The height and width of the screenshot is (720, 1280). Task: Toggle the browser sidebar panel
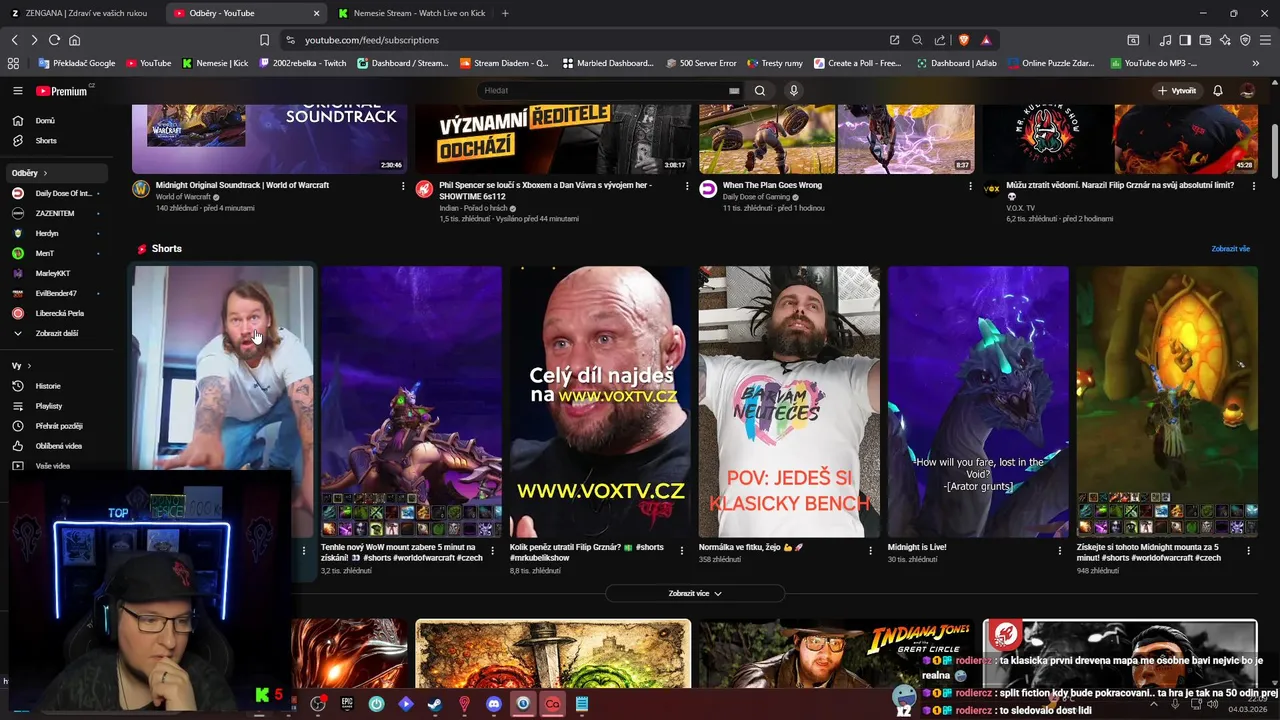pos(1185,40)
